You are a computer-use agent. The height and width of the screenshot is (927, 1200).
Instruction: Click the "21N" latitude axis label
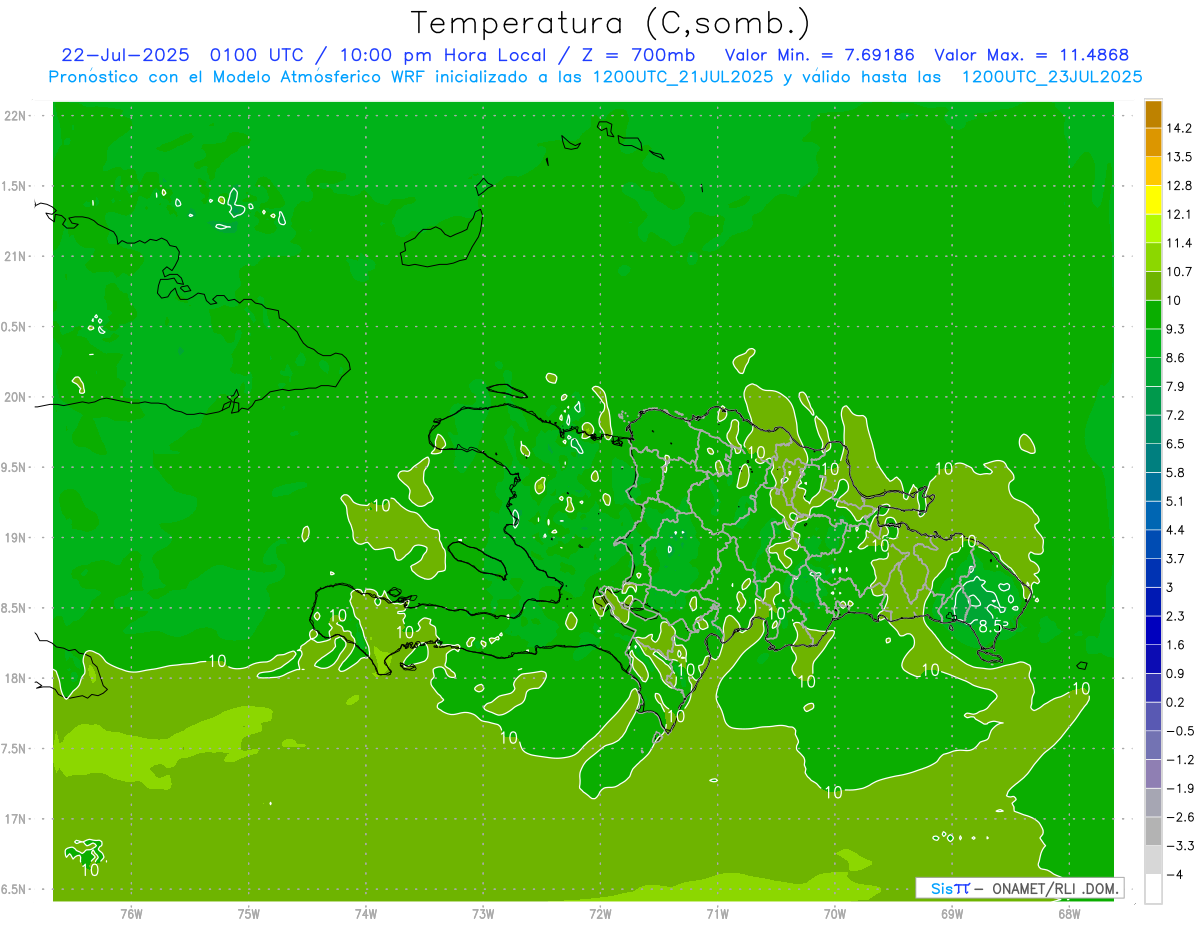pos(16,257)
